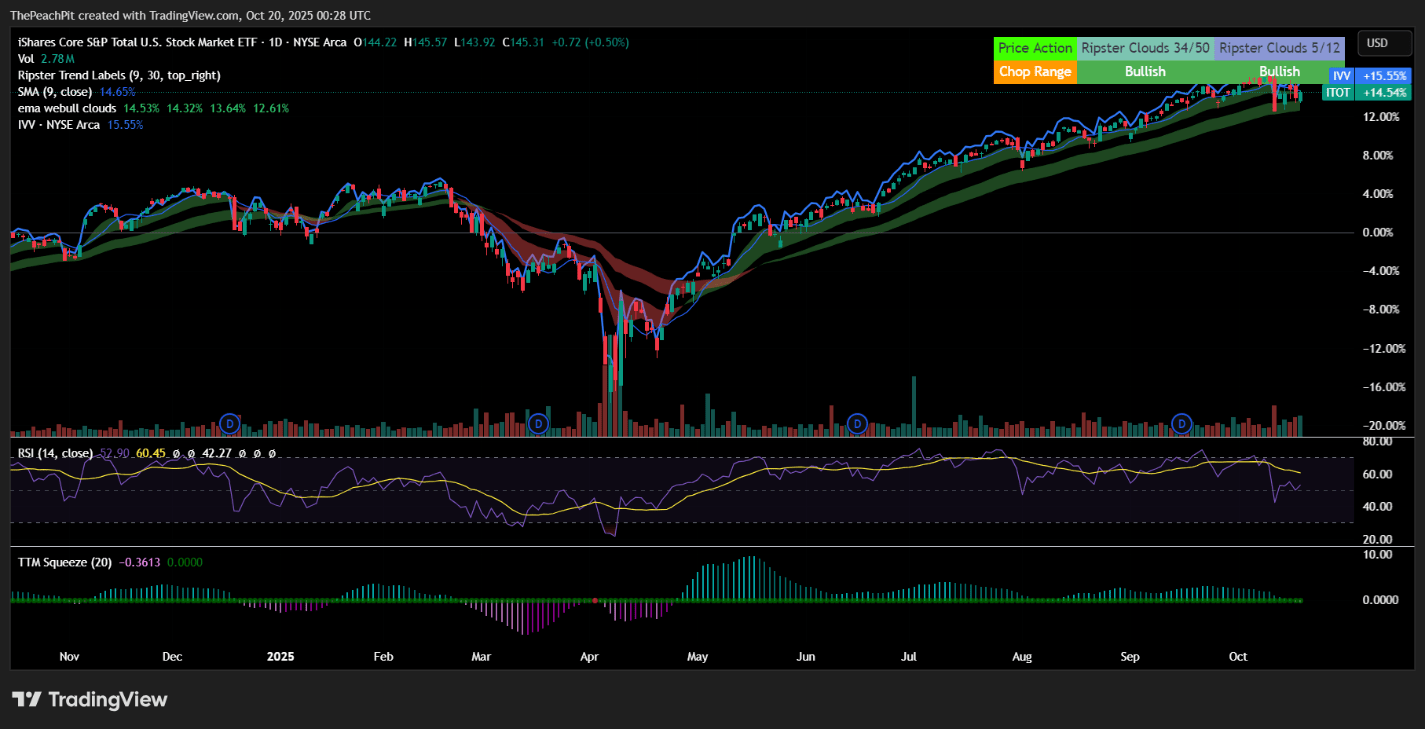
Task: Click the dividend marker in mid-March
Action: [538, 424]
